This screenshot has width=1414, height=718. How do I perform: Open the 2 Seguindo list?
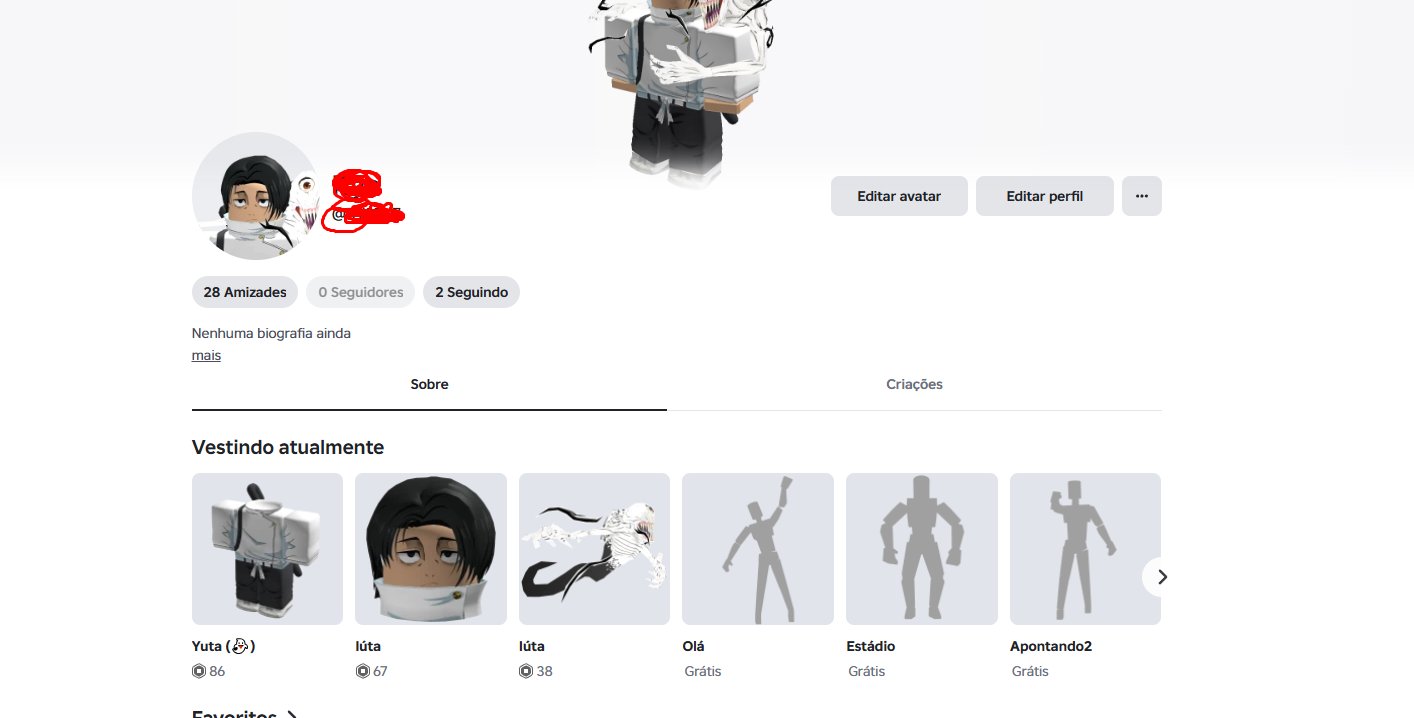click(x=471, y=292)
